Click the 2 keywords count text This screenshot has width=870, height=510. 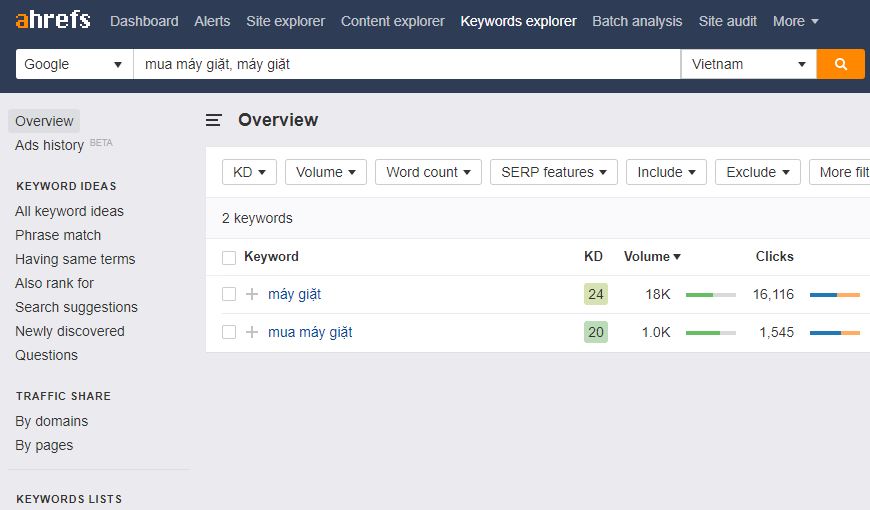coord(257,218)
